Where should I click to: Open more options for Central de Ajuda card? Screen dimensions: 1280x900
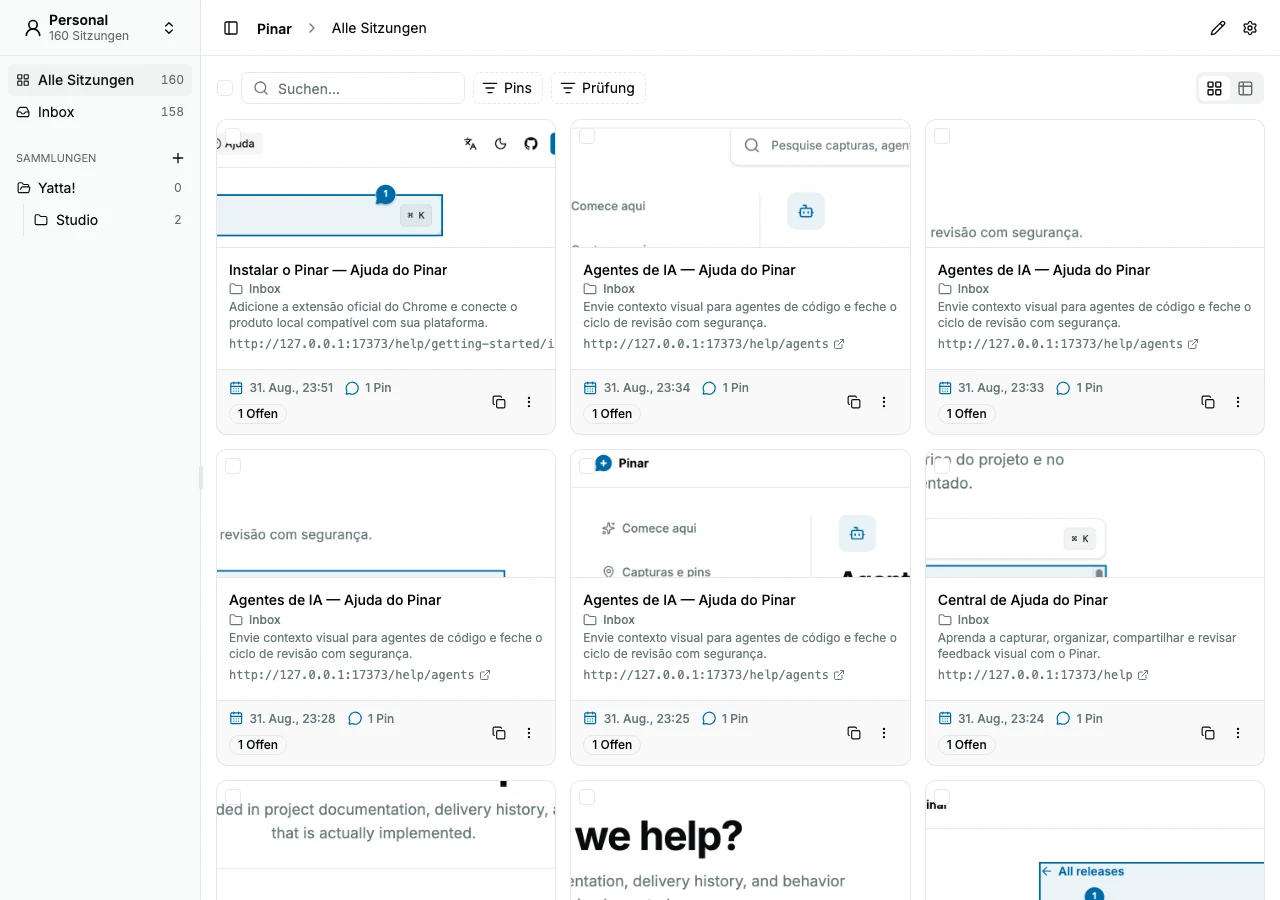click(1238, 733)
